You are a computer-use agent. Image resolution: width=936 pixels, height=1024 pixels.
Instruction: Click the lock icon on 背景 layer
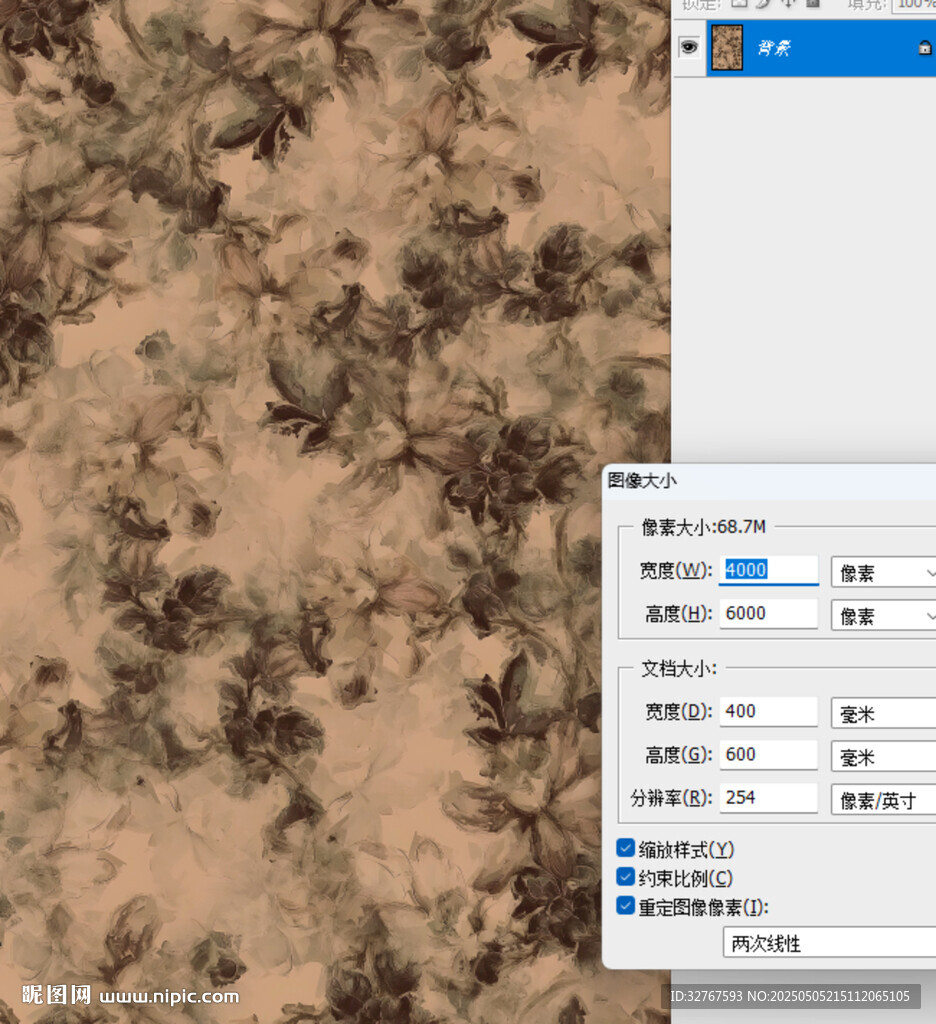point(924,47)
